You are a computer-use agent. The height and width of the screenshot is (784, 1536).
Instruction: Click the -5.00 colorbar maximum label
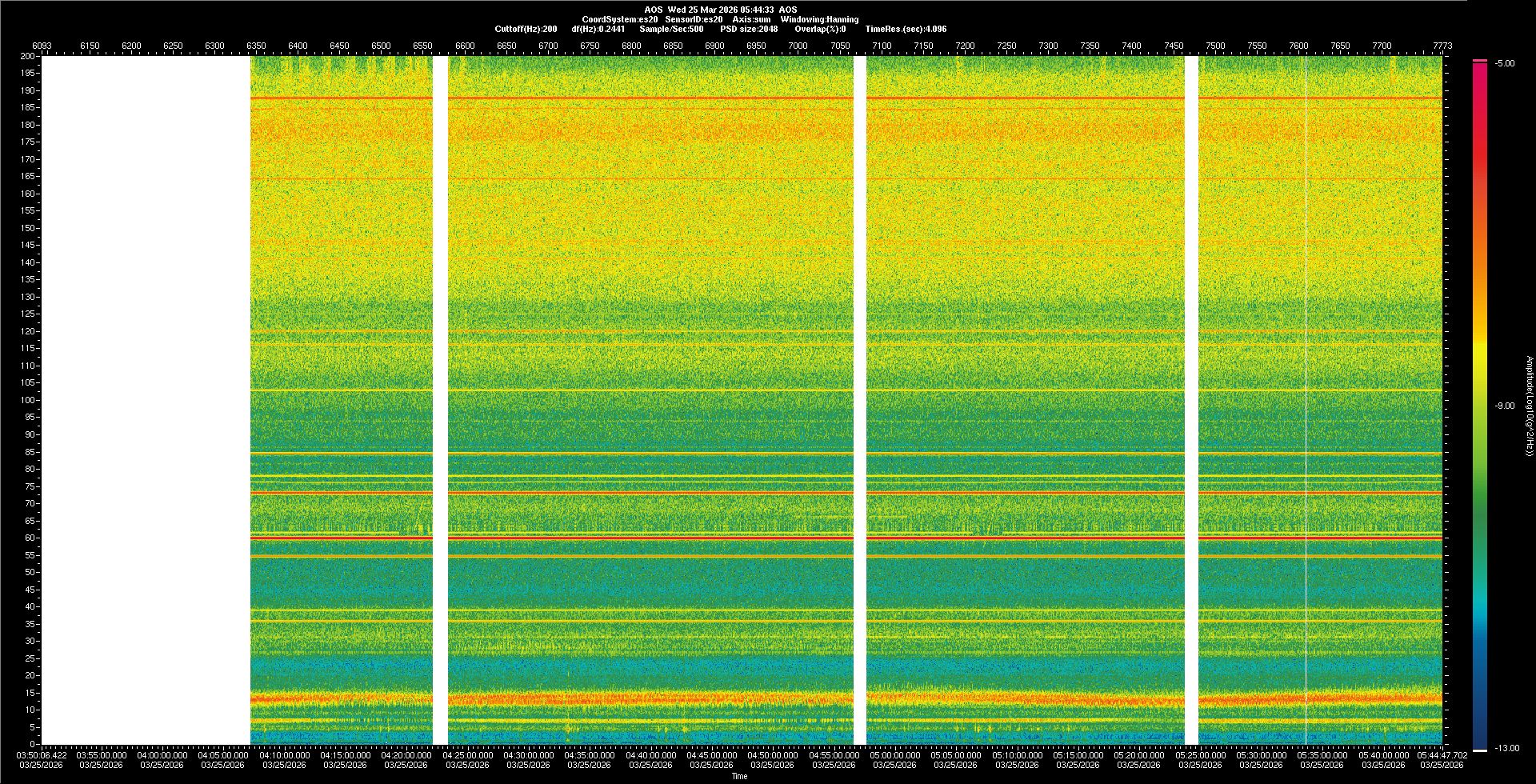(1505, 63)
